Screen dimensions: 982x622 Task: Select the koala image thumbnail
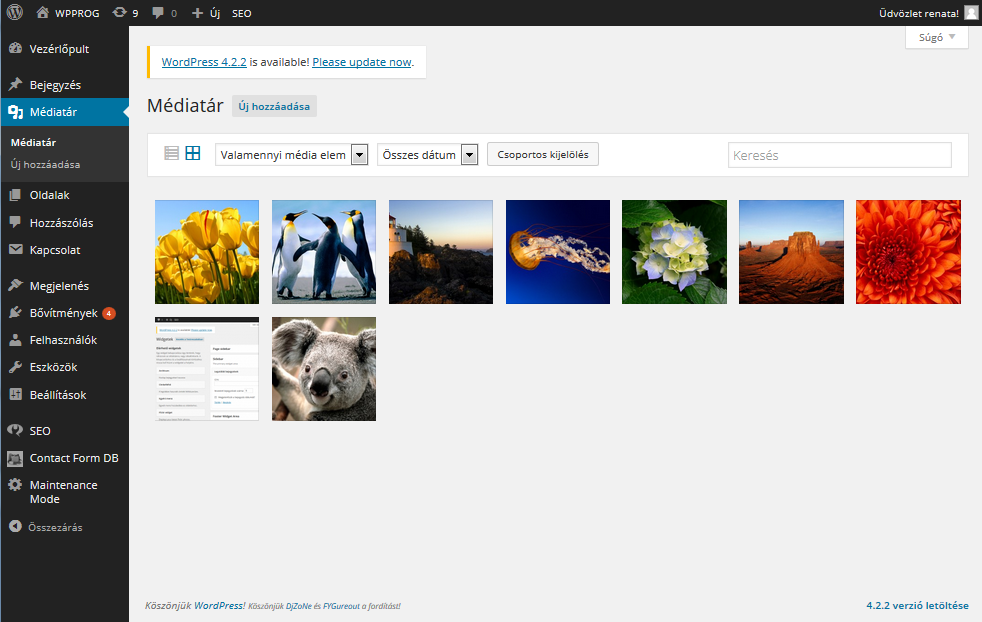point(324,369)
